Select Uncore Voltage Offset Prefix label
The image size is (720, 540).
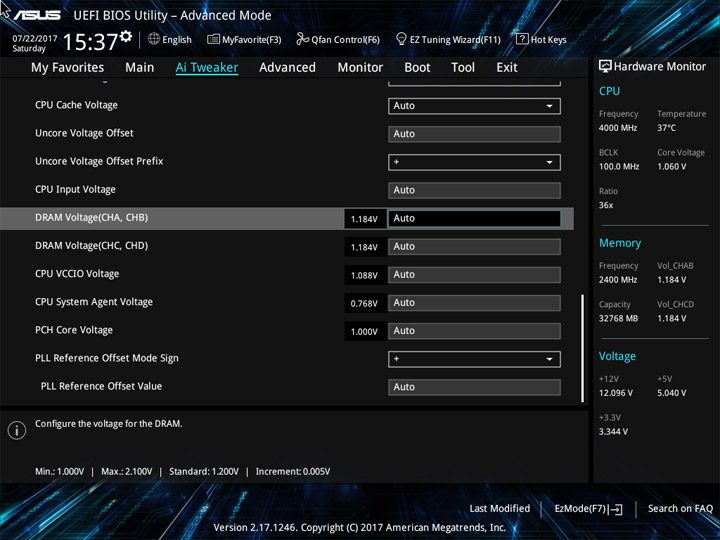point(99,161)
